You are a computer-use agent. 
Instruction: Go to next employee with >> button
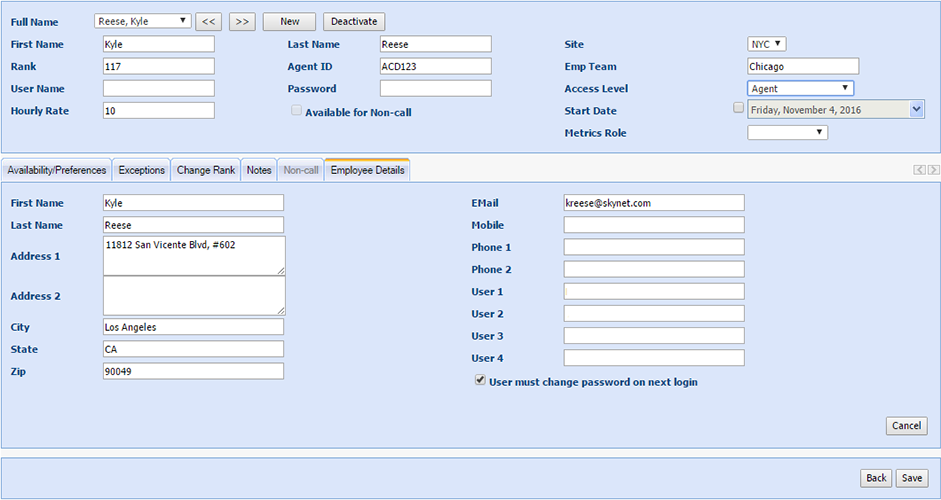pyautogui.click(x=242, y=21)
